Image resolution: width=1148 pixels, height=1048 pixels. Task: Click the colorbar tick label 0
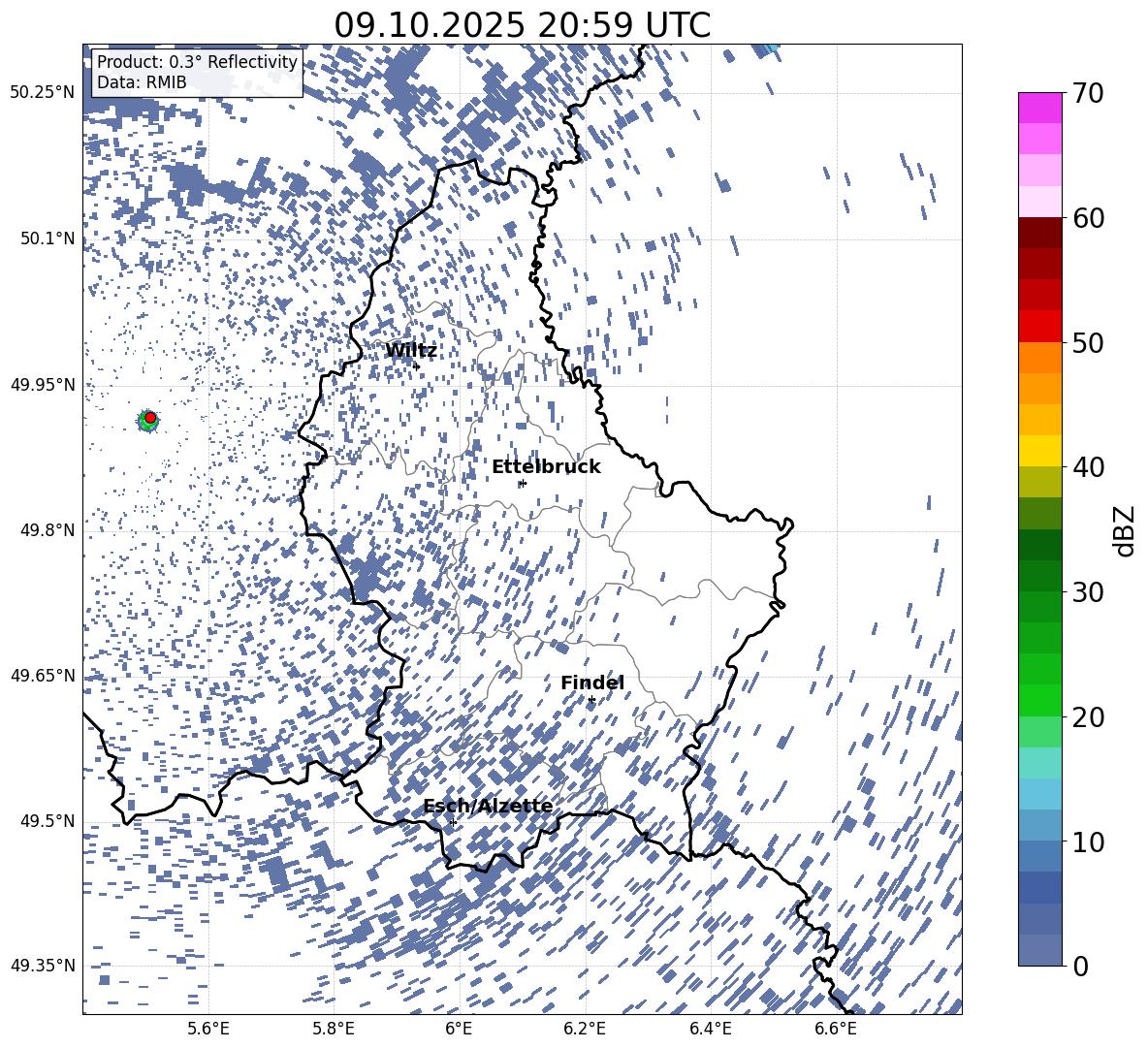click(1080, 966)
